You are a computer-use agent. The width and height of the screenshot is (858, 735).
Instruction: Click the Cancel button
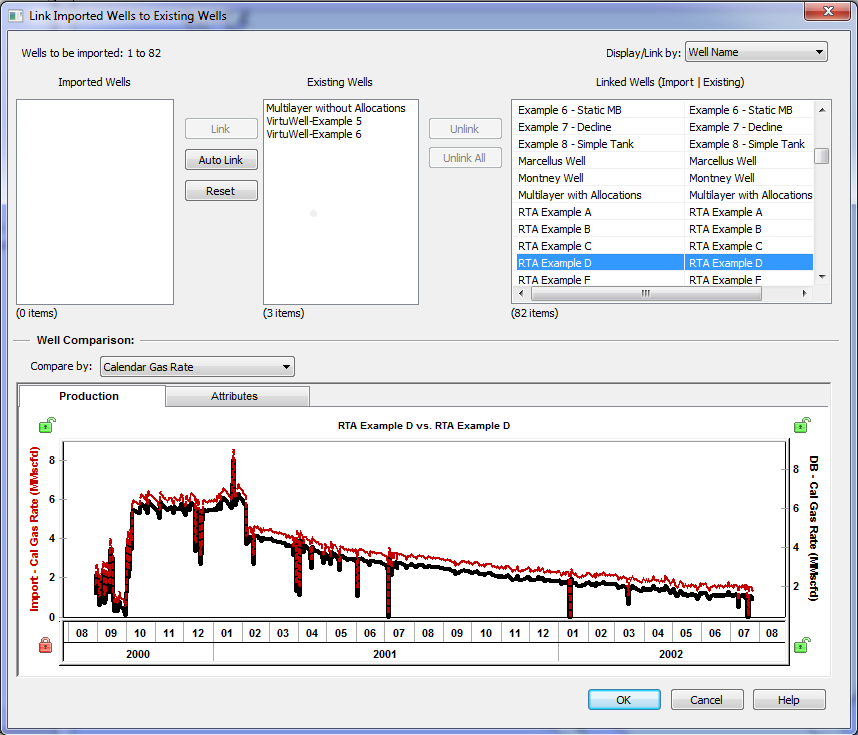(x=706, y=700)
